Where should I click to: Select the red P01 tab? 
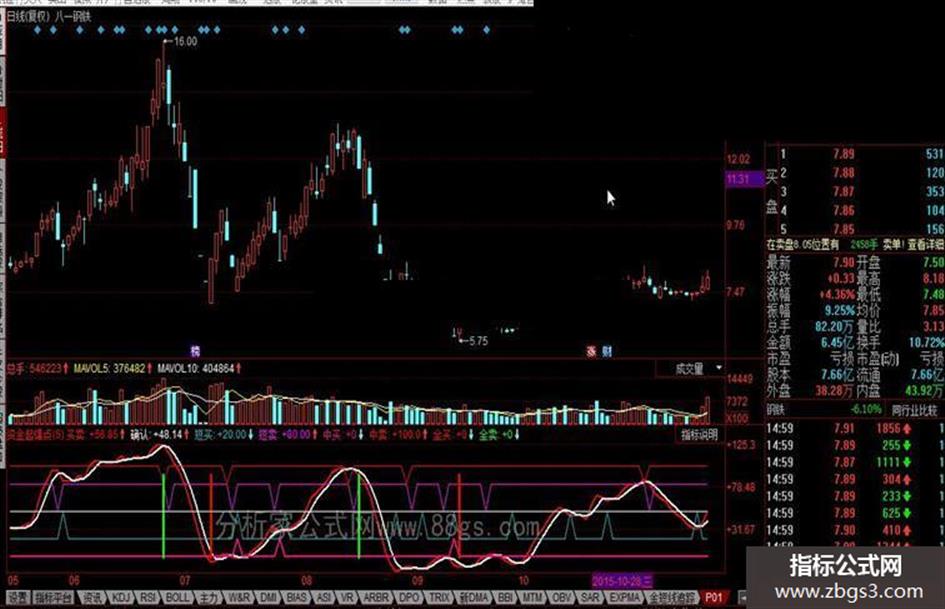tap(714, 598)
